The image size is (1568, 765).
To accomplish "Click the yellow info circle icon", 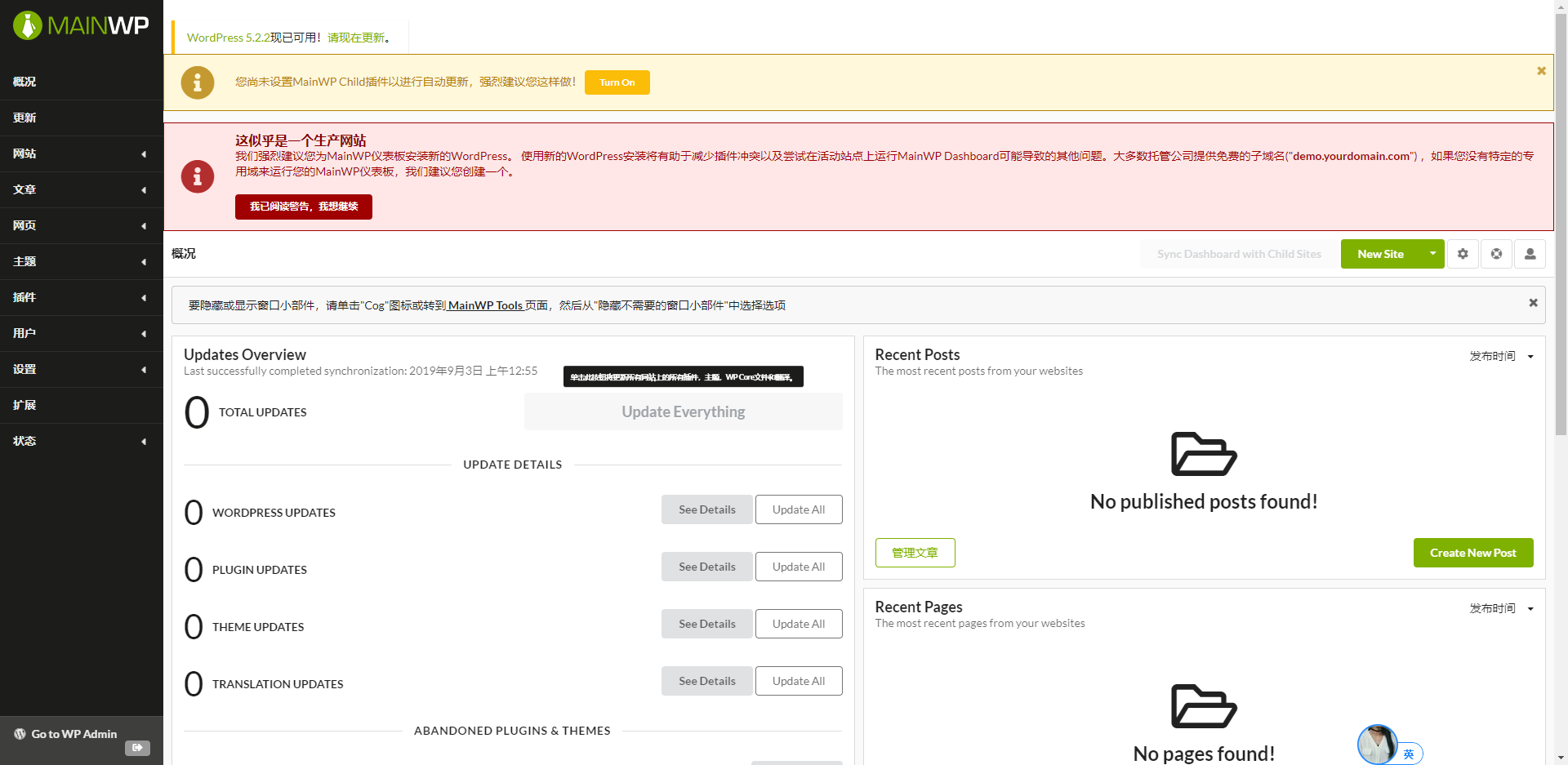I will click(198, 82).
